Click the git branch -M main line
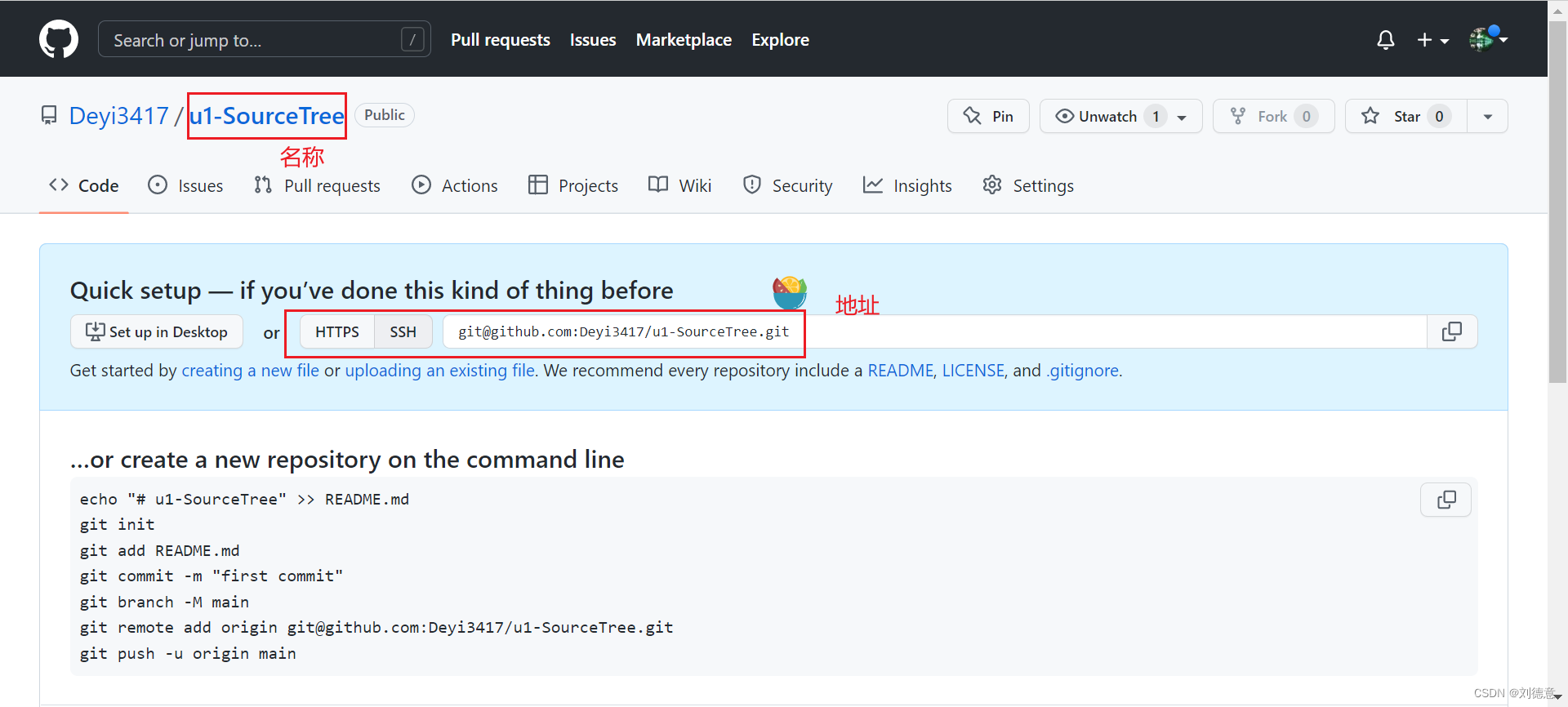This screenshot has width=1568, height=707. tap(164, 602)
